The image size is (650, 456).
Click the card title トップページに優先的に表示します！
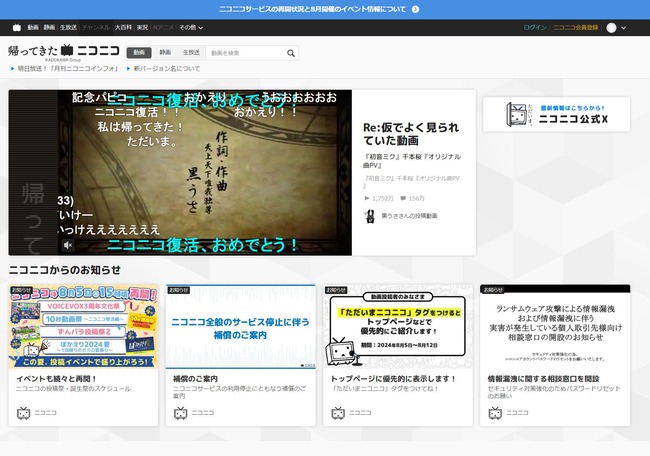click(393, 379)
